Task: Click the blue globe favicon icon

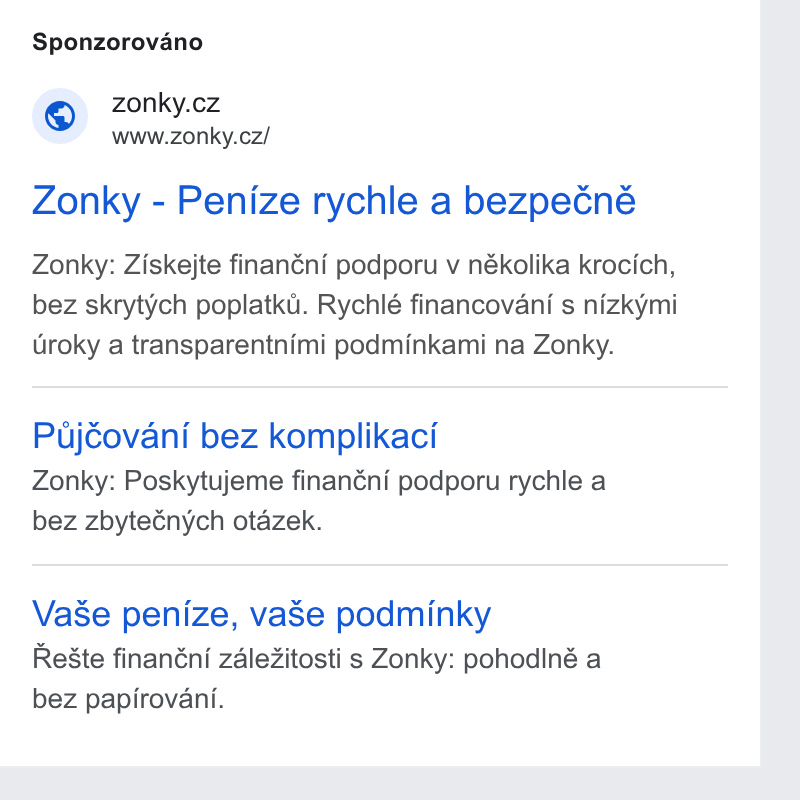Action: [60, 116]
